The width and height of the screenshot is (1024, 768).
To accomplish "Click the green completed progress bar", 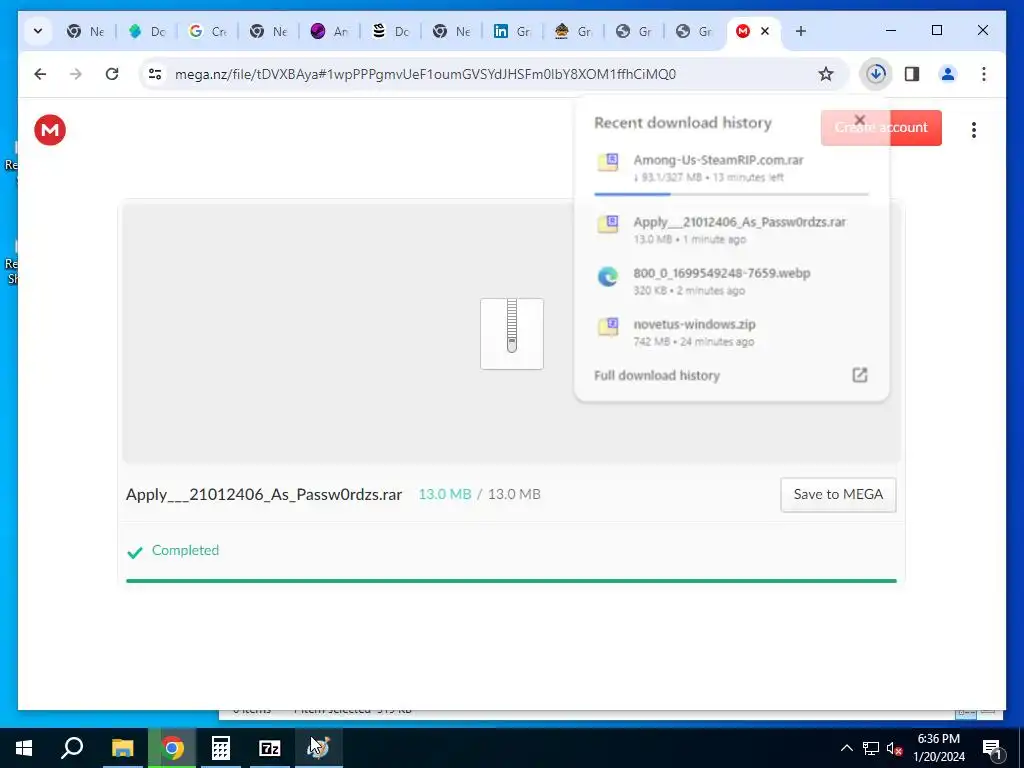I will [511, 581].
